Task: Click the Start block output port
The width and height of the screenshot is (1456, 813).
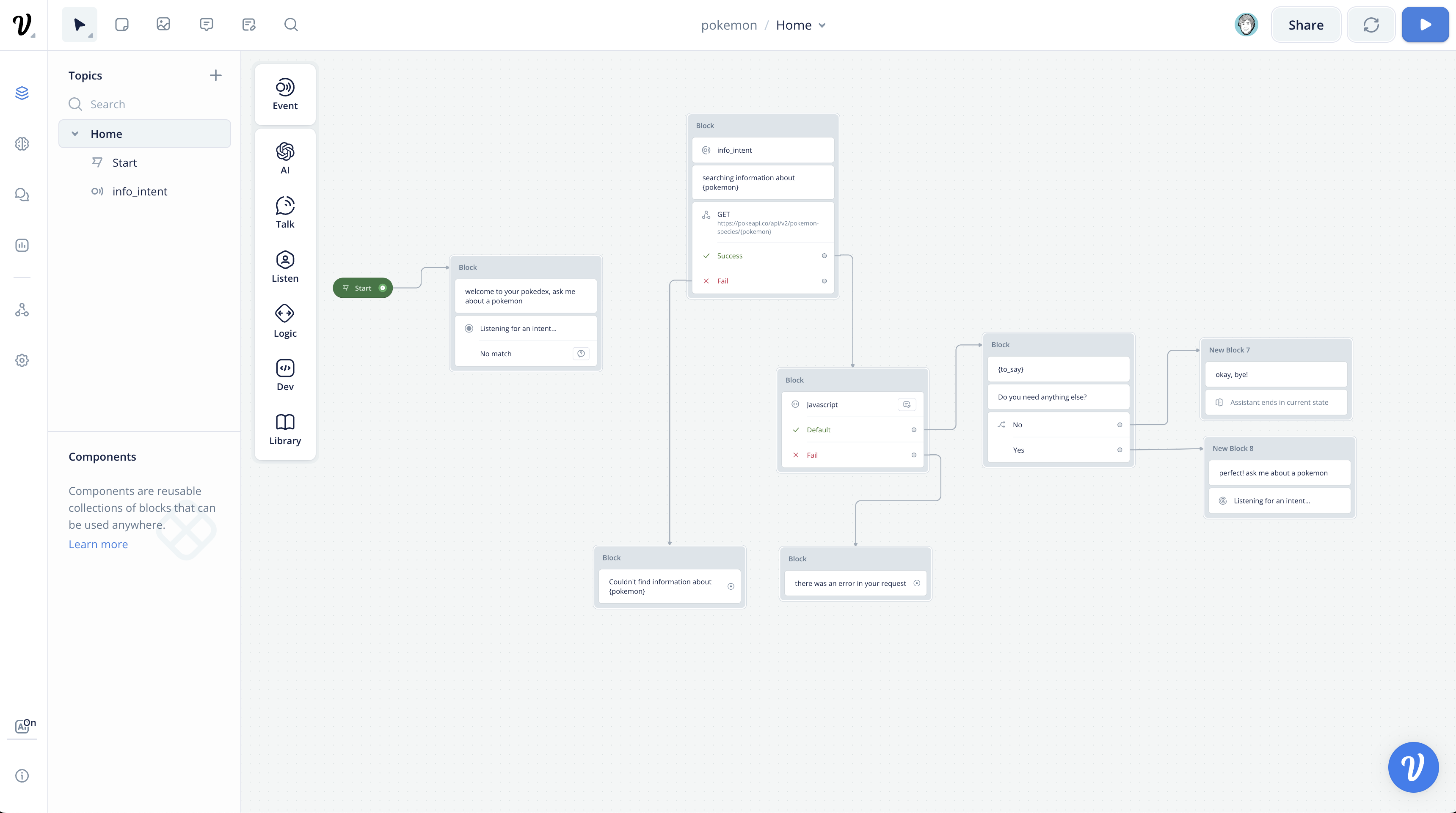Action: [x=383, y=288]
